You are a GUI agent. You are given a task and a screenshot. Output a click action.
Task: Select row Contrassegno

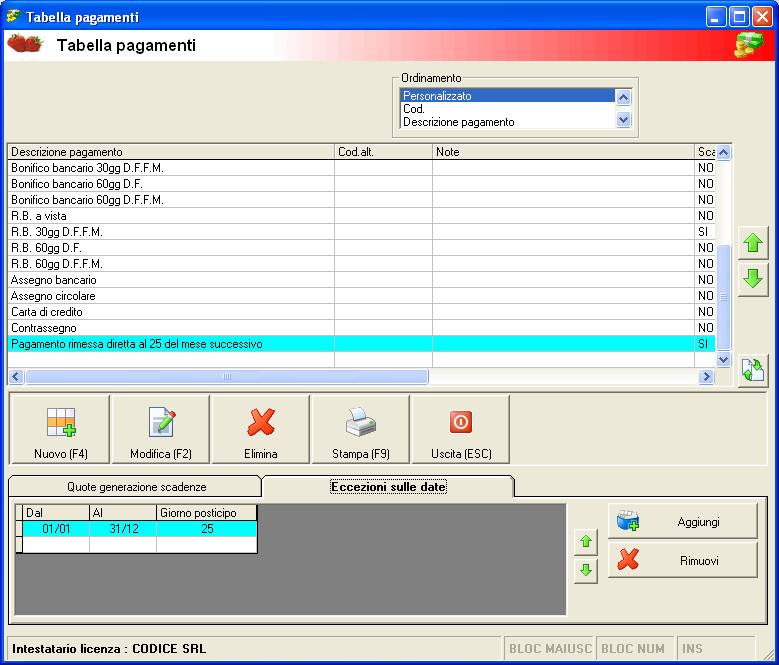(362, 327)
